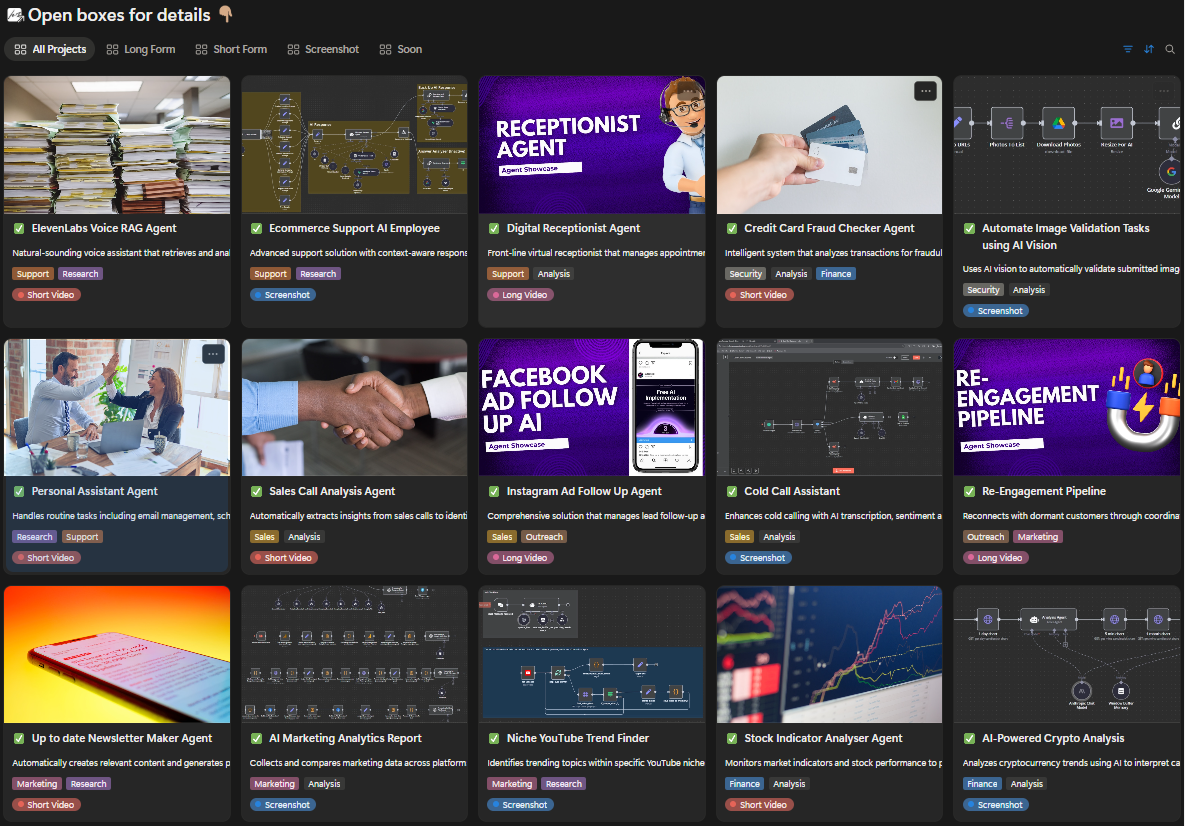Click the Sales Call handshake cover image
1185x827 pixels.
(x=354, y=407)
